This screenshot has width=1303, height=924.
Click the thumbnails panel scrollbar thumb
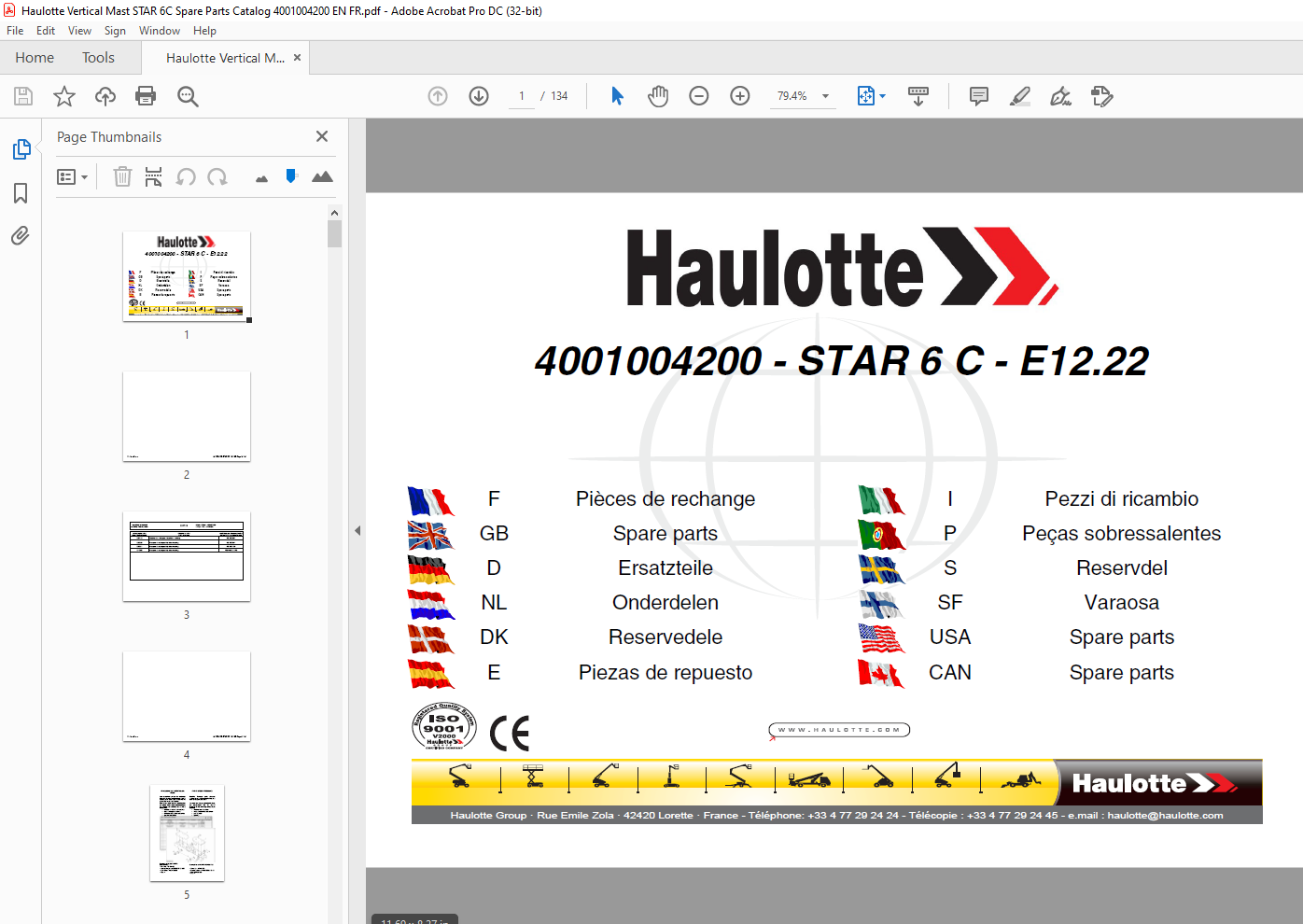(x=334, y=233)
